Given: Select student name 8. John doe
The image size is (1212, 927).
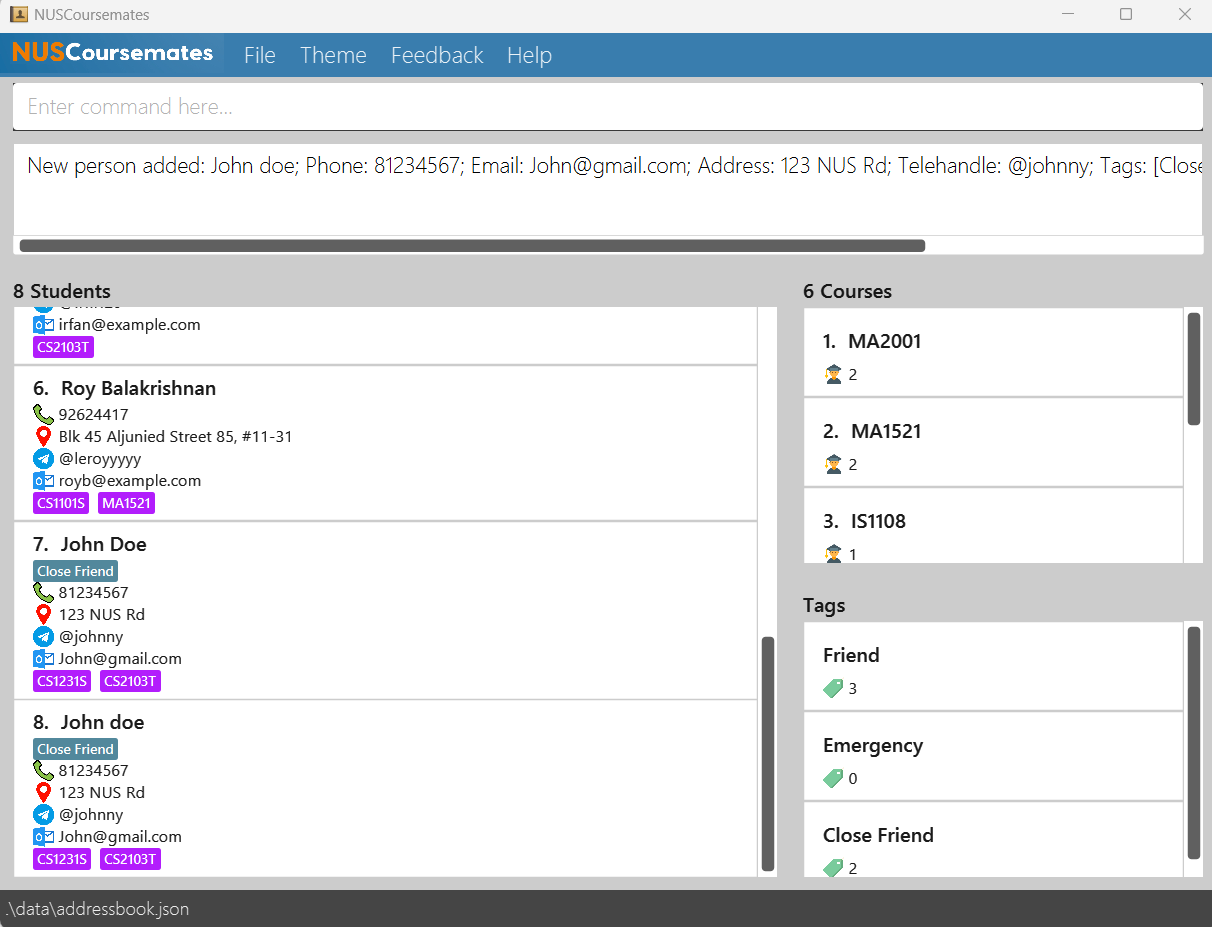Looking at the screenshot, I should (88, 722).
